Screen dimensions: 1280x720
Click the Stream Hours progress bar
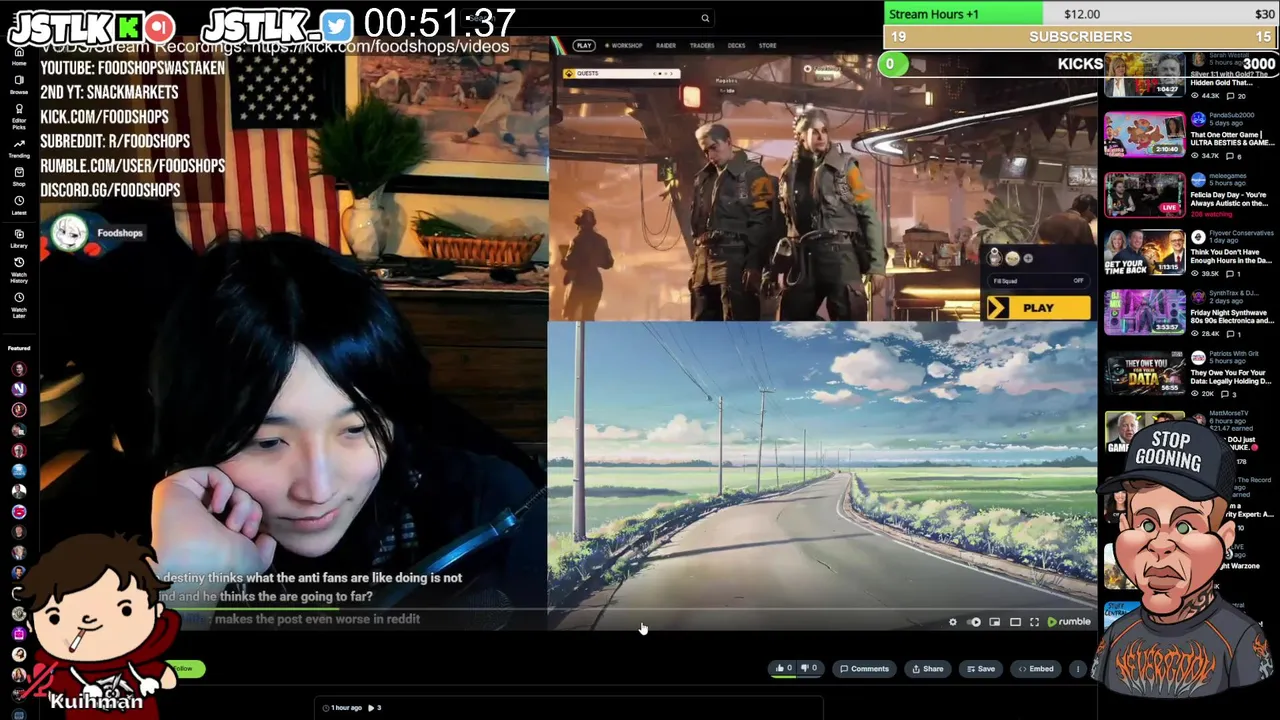coord(1081,14)
